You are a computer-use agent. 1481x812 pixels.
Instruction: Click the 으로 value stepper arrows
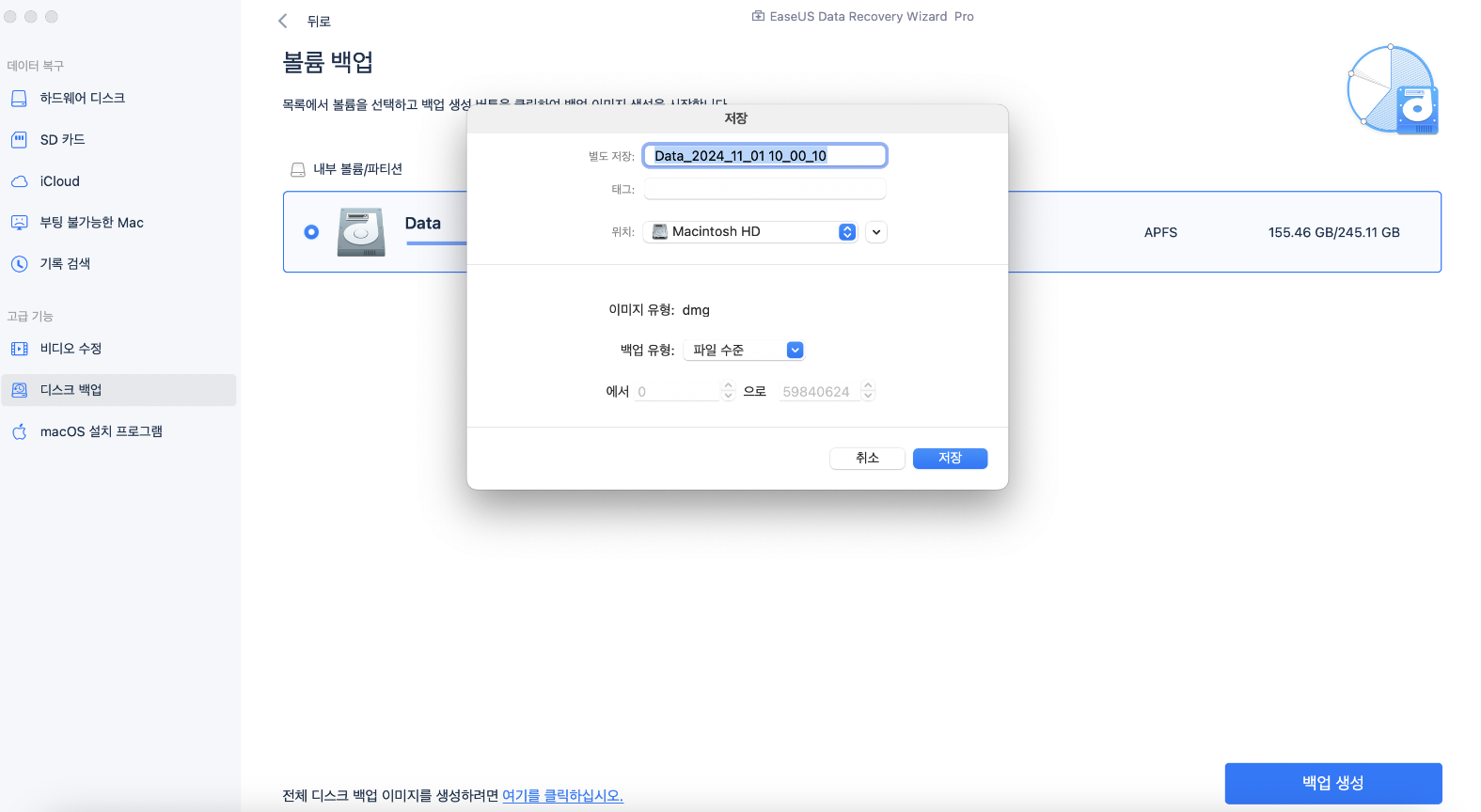[868, 391]
